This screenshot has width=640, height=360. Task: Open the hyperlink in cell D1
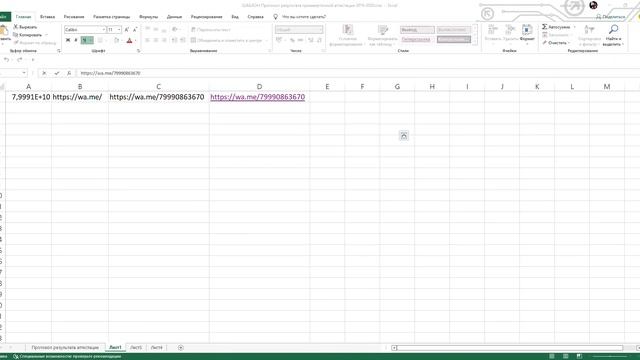[258, 97]
